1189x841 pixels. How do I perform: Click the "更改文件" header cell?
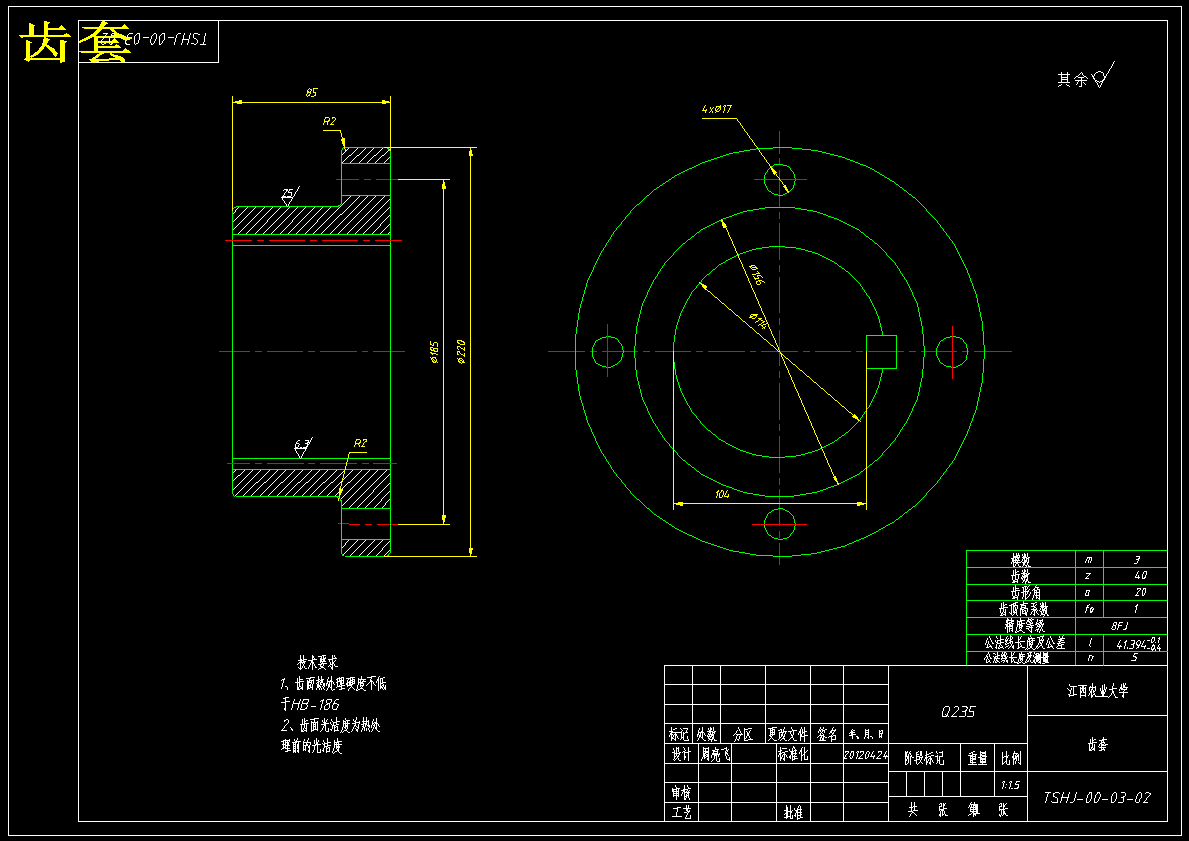(x=788, y=734)
